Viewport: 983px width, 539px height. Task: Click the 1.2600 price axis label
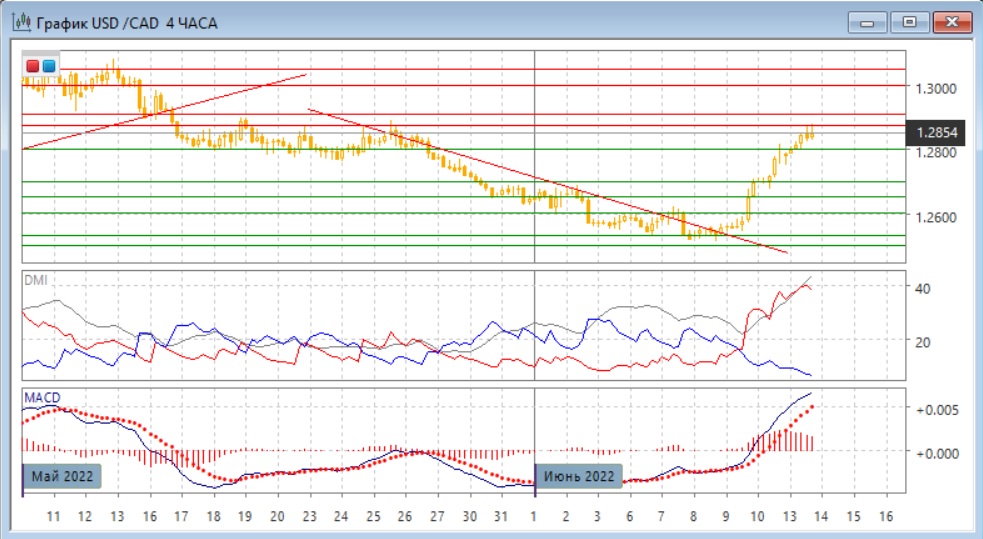coord(934,217)
